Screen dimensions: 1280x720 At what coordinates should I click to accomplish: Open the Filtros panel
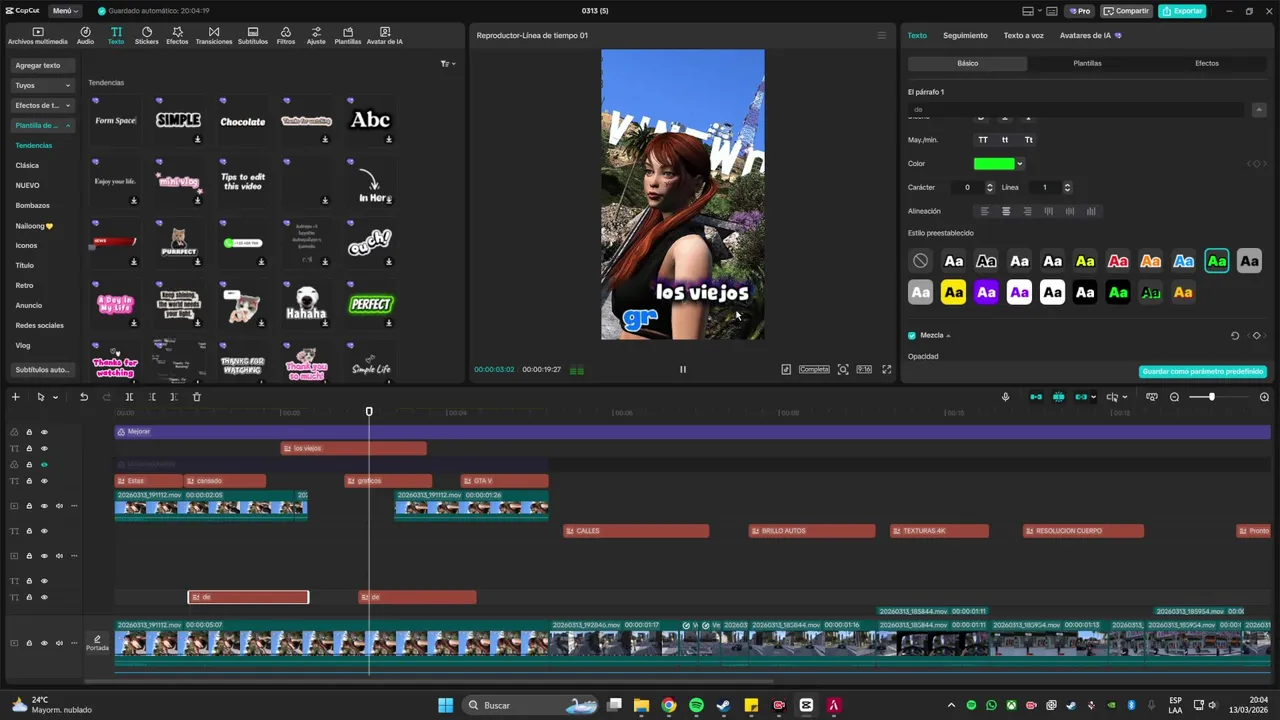tap(286, 36)
